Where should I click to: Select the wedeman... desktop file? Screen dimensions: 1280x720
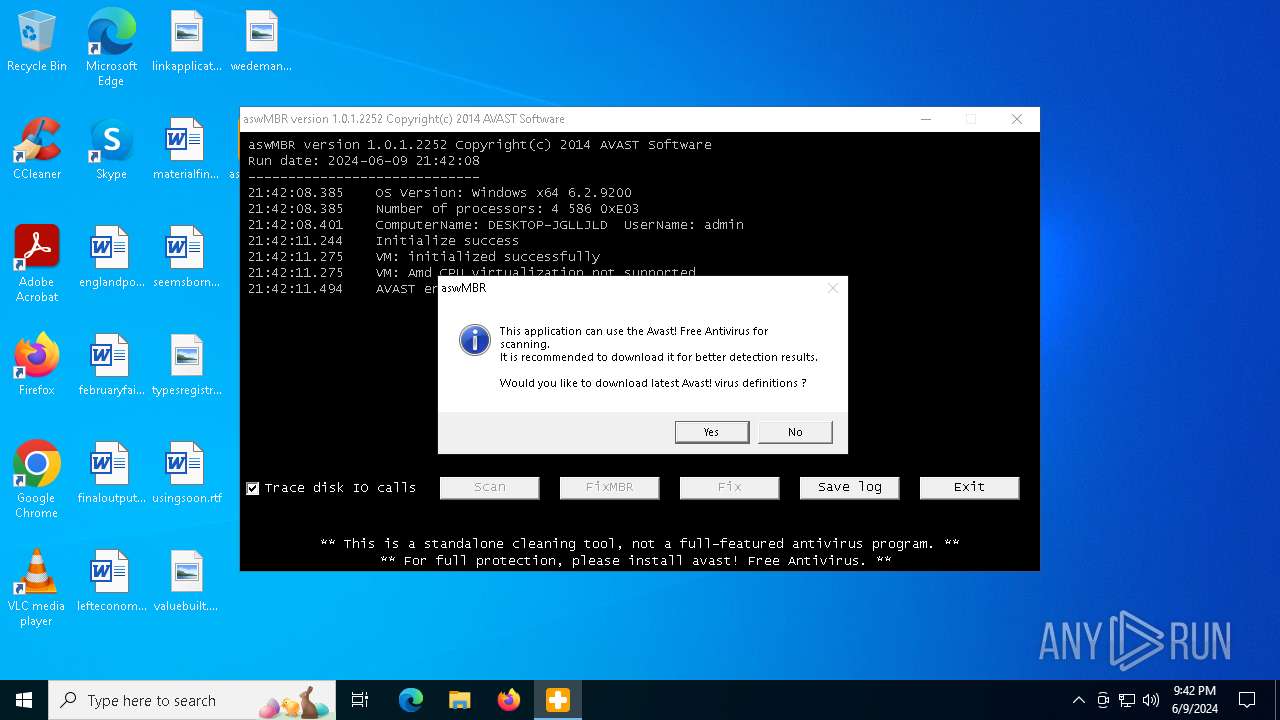pyautogui.click(x=261, y=42)
